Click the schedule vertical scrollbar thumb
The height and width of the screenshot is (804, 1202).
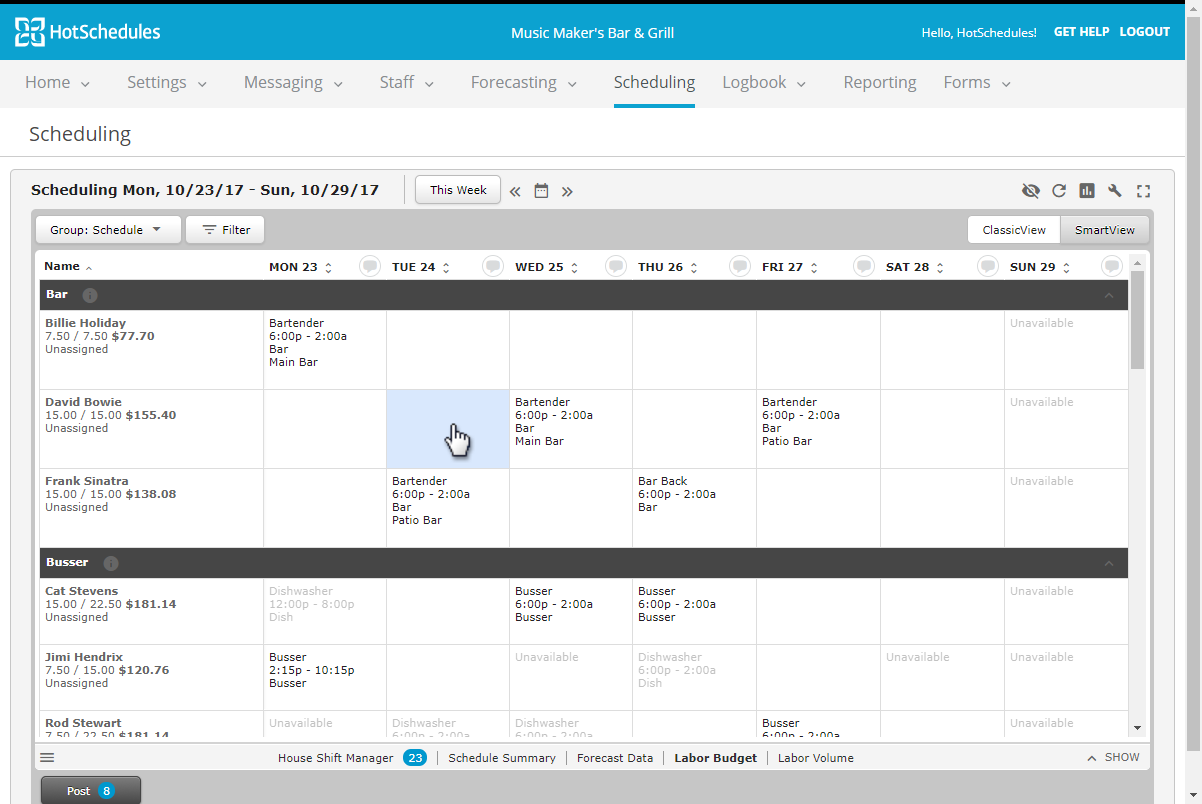(x=1137, y=320)
